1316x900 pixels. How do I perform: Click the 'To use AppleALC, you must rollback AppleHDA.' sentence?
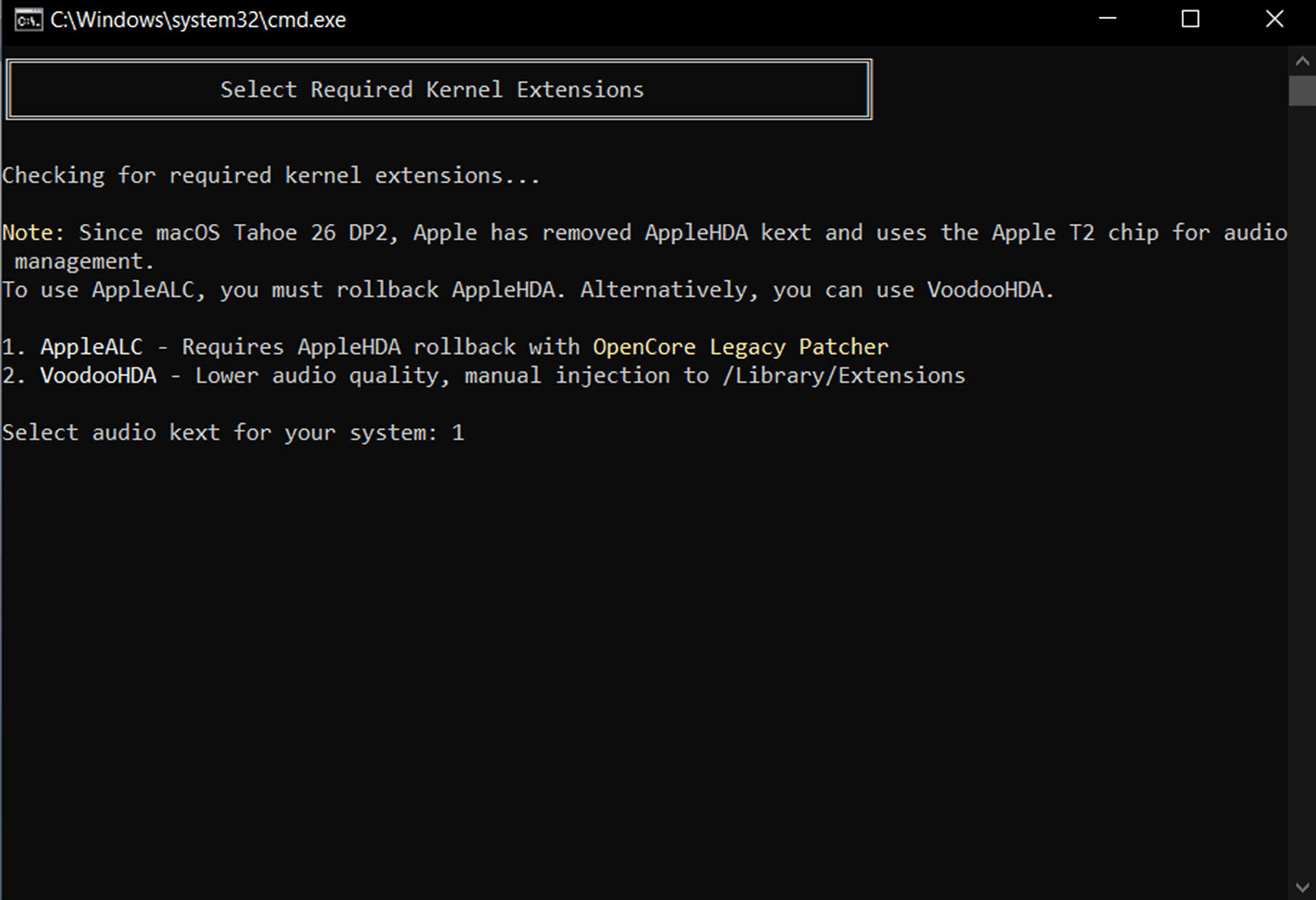pos(284,290)
